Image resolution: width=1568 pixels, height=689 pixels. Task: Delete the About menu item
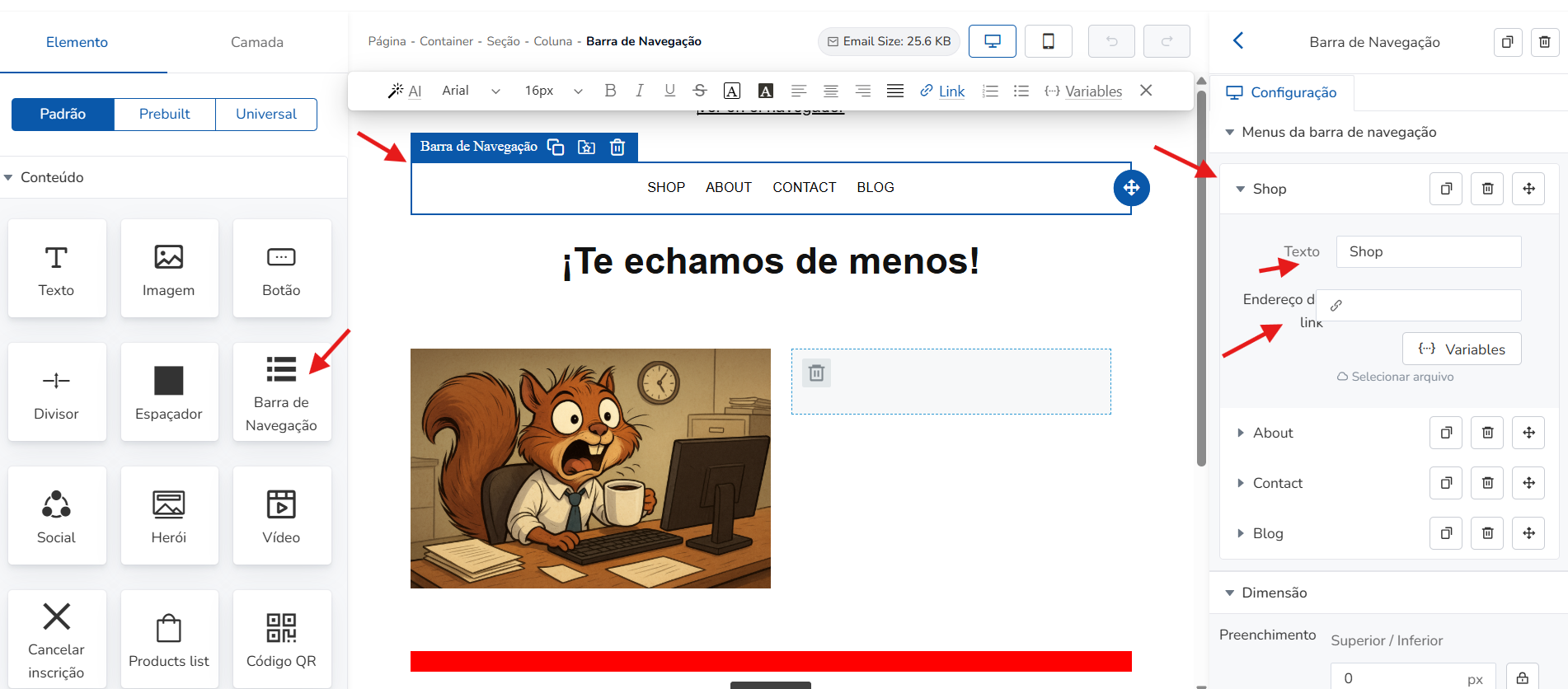[1487, 433]
